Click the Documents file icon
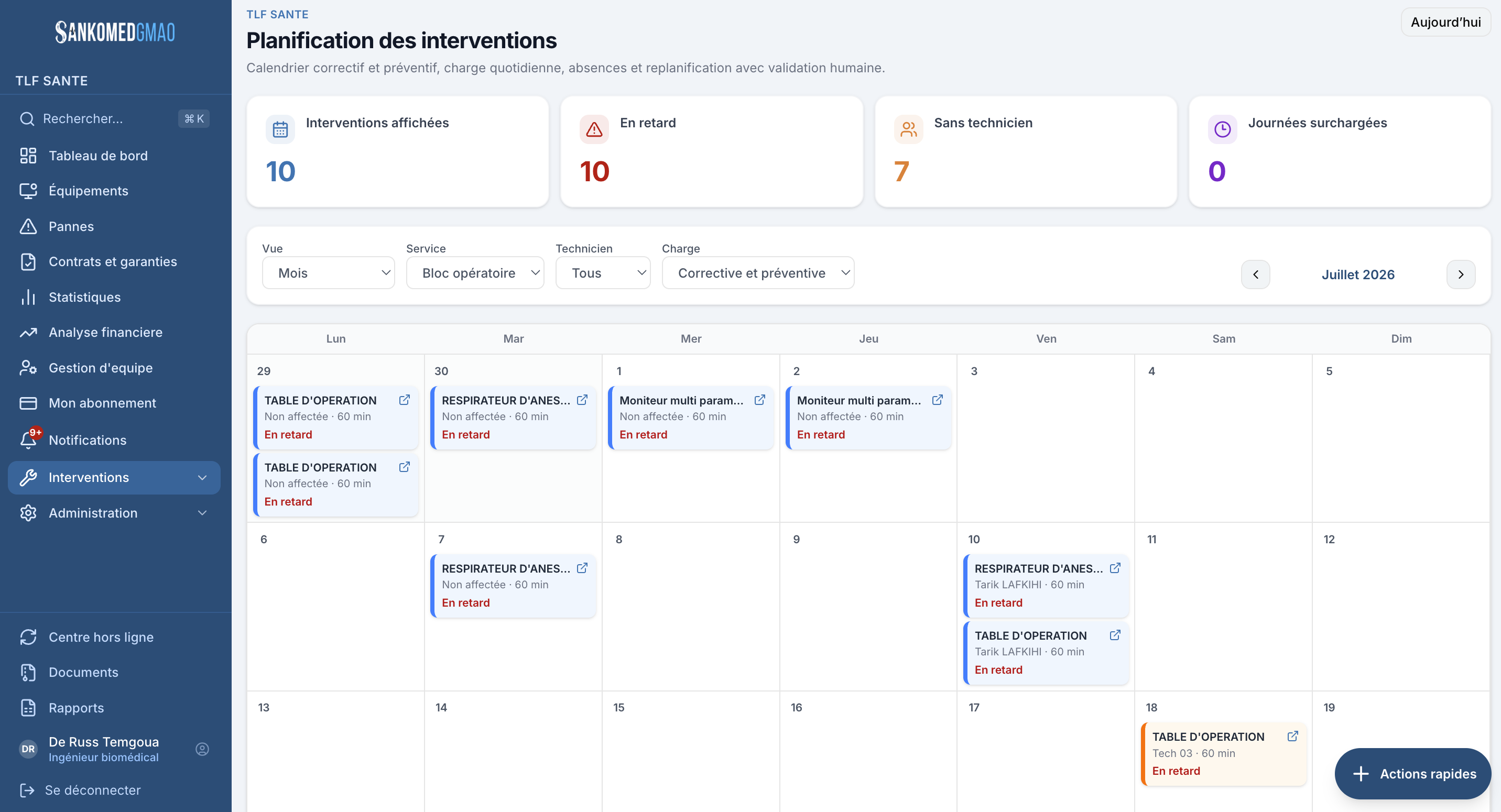1501x812 pixels. point(28,672)
